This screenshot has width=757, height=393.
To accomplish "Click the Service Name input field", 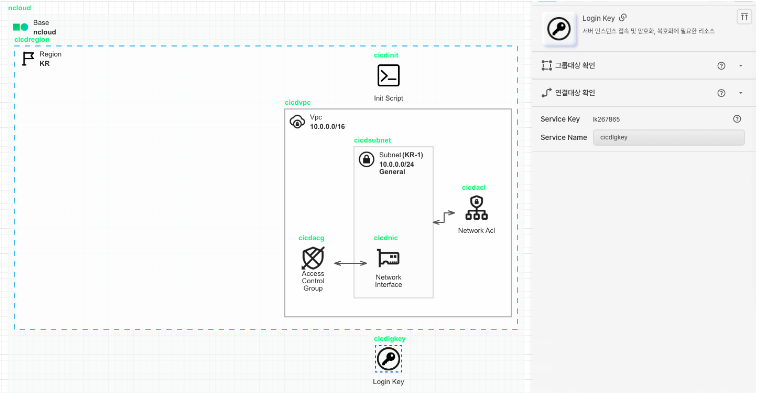I will coord(669,138).
